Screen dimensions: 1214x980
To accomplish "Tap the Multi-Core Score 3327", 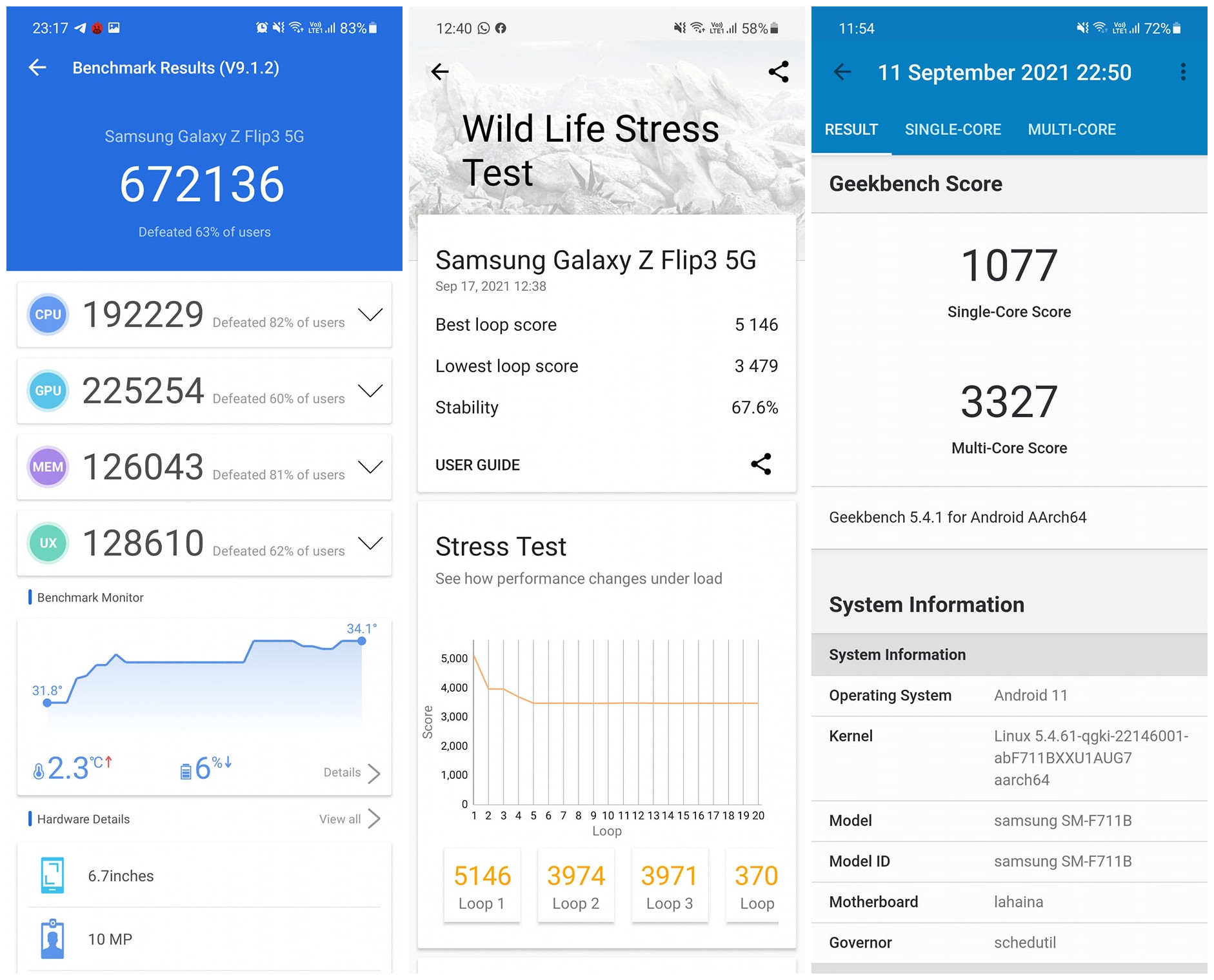I will [1009, 402].
